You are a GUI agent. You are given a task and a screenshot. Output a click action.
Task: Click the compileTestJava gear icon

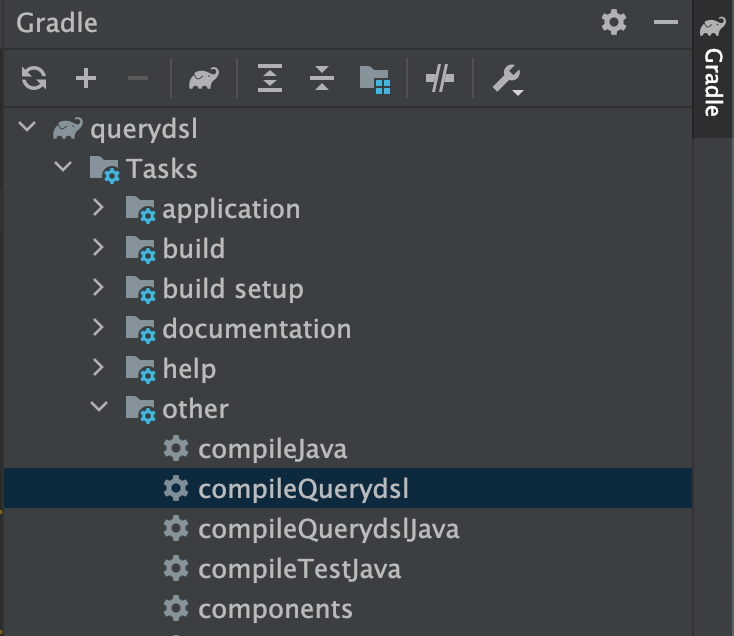(x=176, y=569)
